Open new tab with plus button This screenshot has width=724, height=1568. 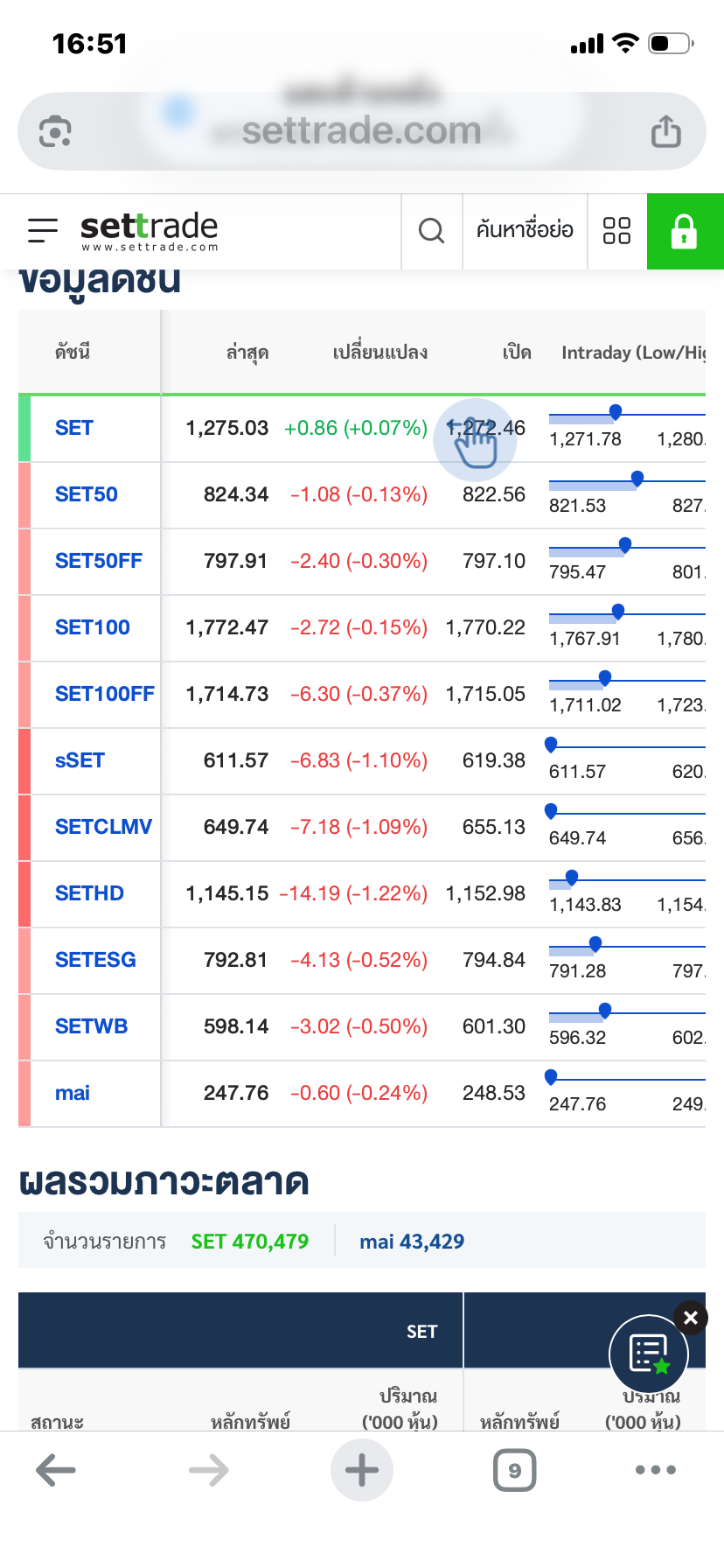click(362, 1470)
